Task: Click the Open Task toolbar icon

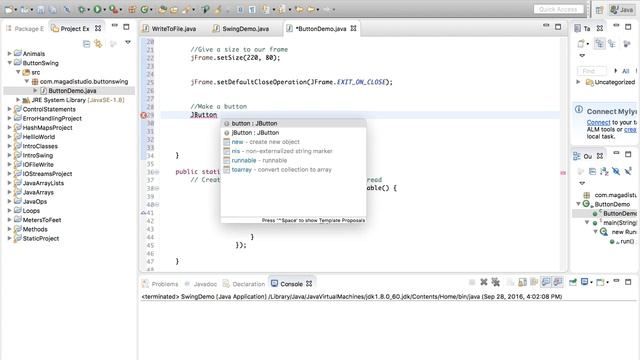Action: pyautogui.click(x=174, y=9)
